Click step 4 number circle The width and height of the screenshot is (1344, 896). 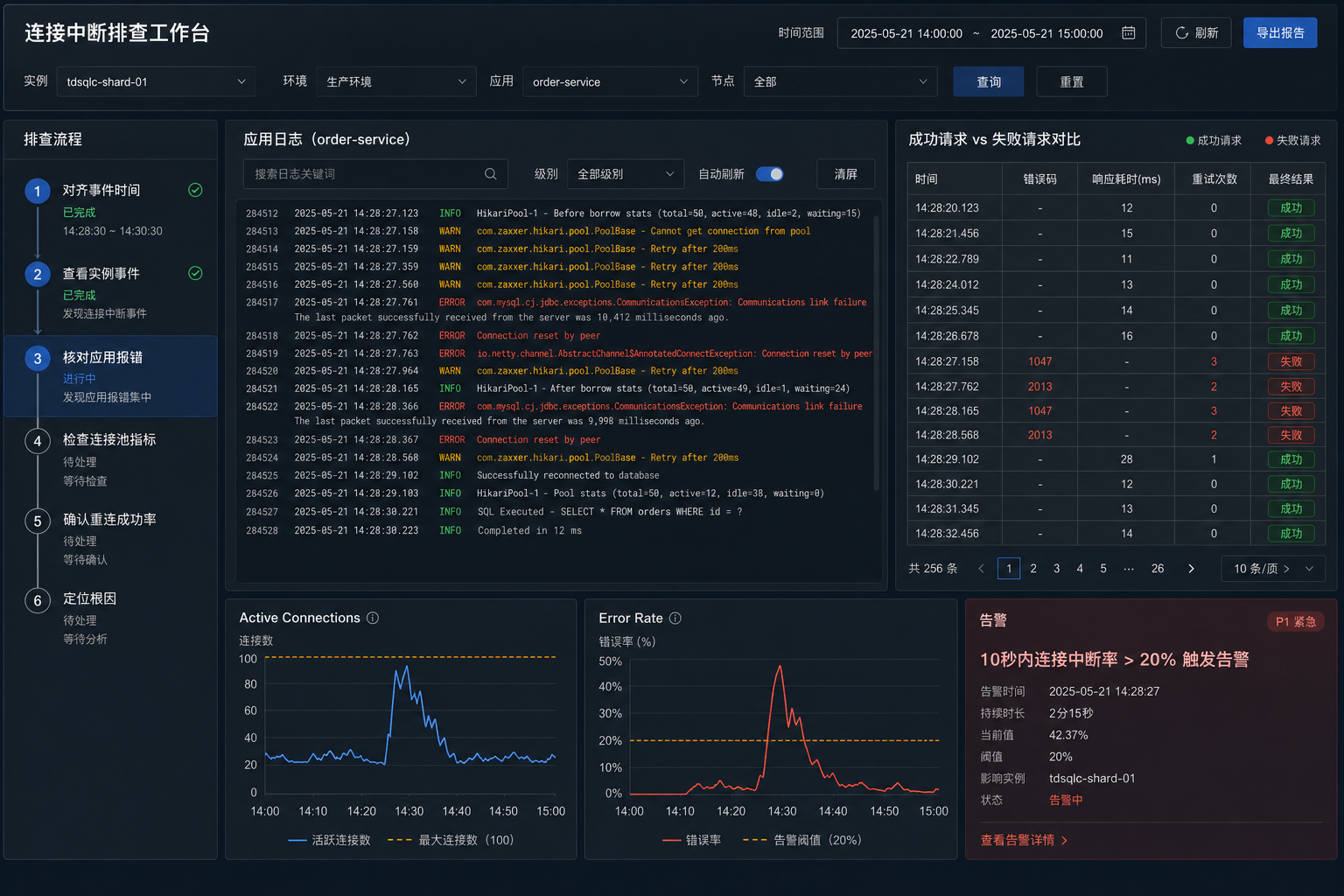click(x=38, y=441)
